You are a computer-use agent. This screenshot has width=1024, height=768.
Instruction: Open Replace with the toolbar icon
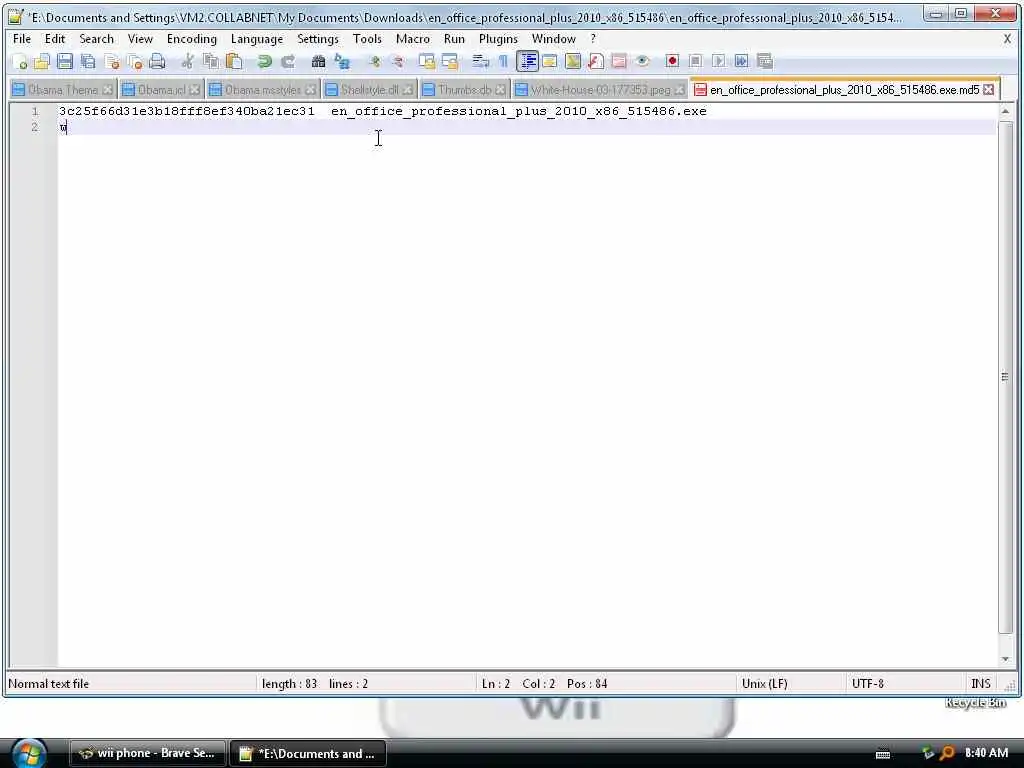coord(342,61)
